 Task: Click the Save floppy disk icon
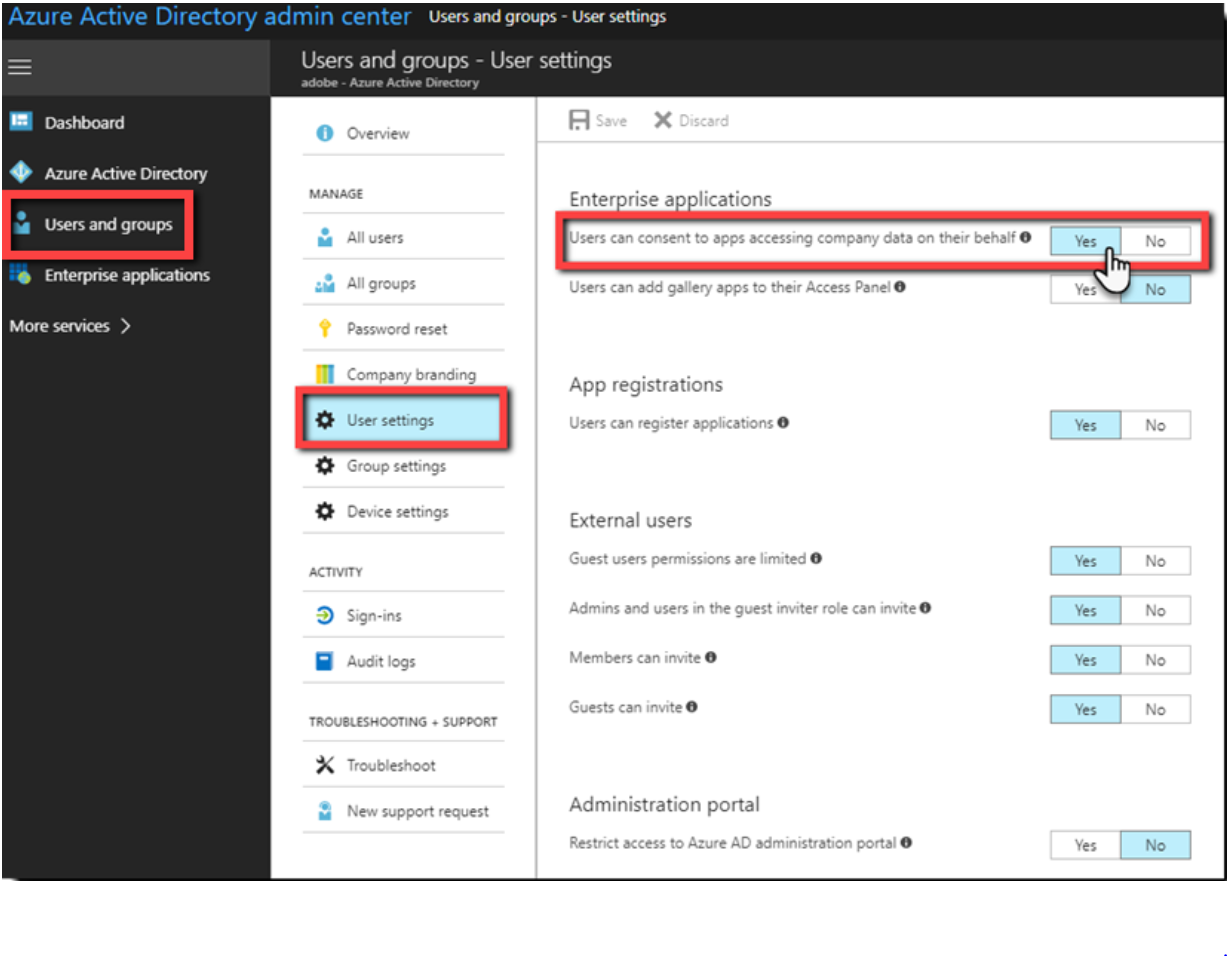(579, 120)
